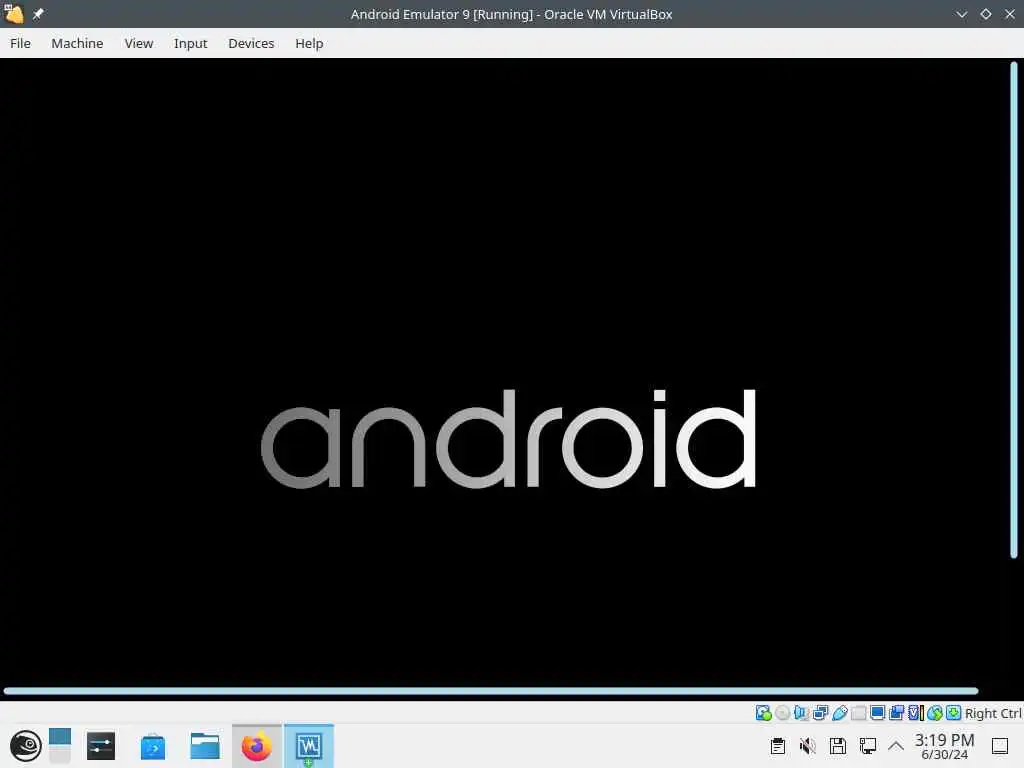
Task: Open the muted audio volume tray icon
Action: tap(807, 746)
